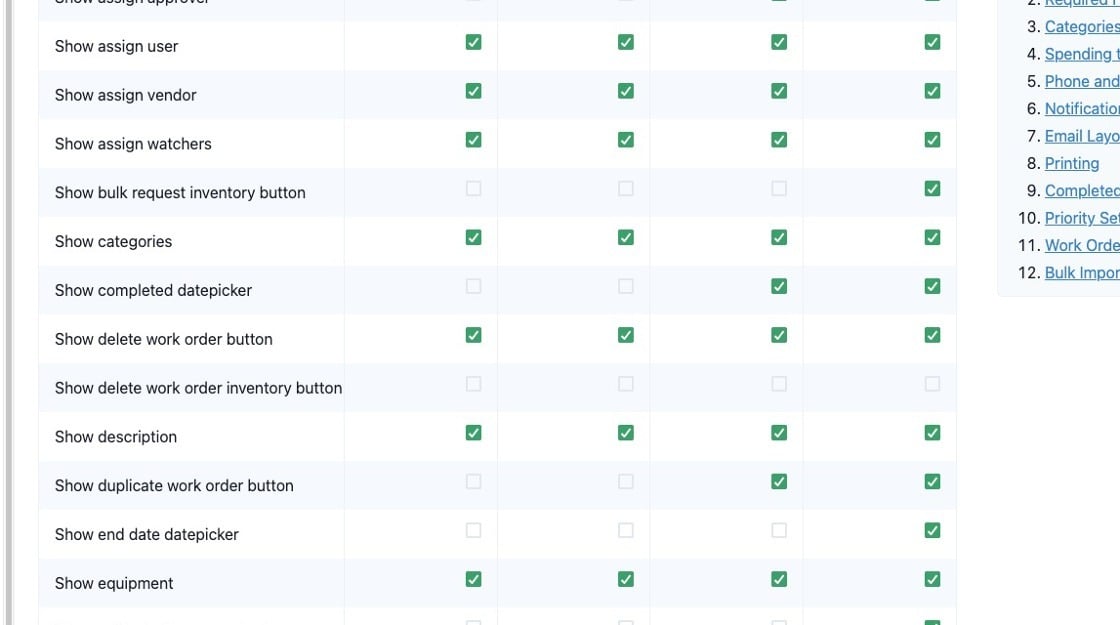1120x625 pixels.
Task: Open the Phone and... contents link
Action: 1082,81
